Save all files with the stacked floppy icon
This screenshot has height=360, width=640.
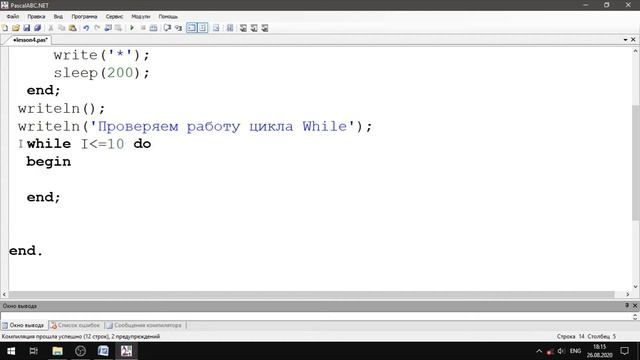[x=38, y=28]
